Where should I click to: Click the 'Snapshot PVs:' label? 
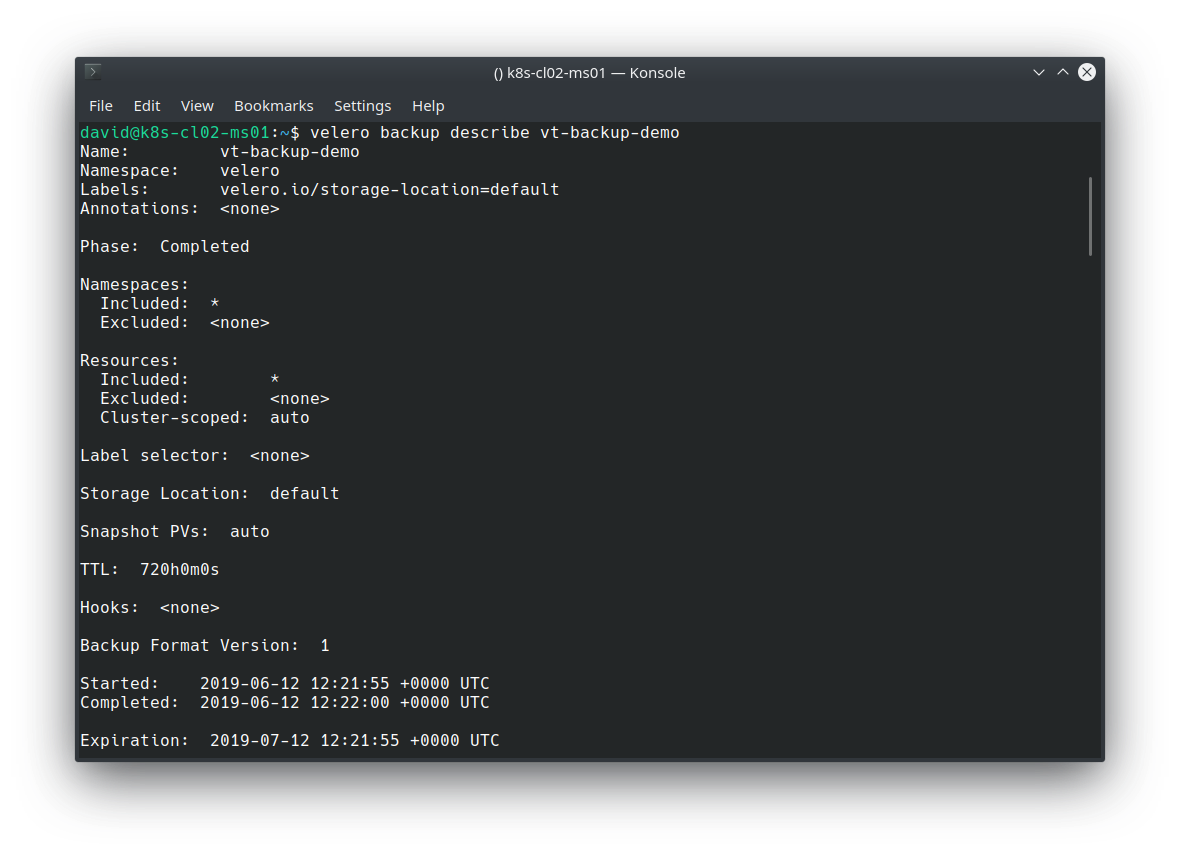(x=144, y=531)
